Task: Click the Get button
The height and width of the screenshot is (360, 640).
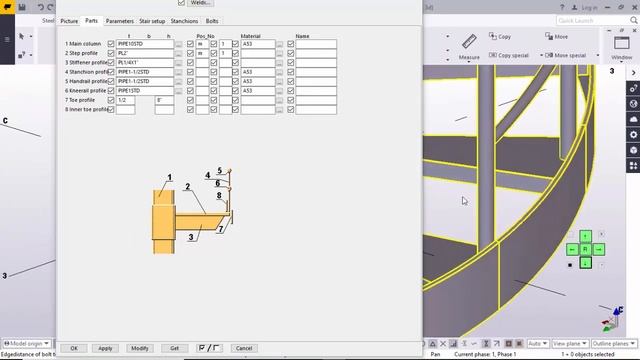Action: [174, 348]
